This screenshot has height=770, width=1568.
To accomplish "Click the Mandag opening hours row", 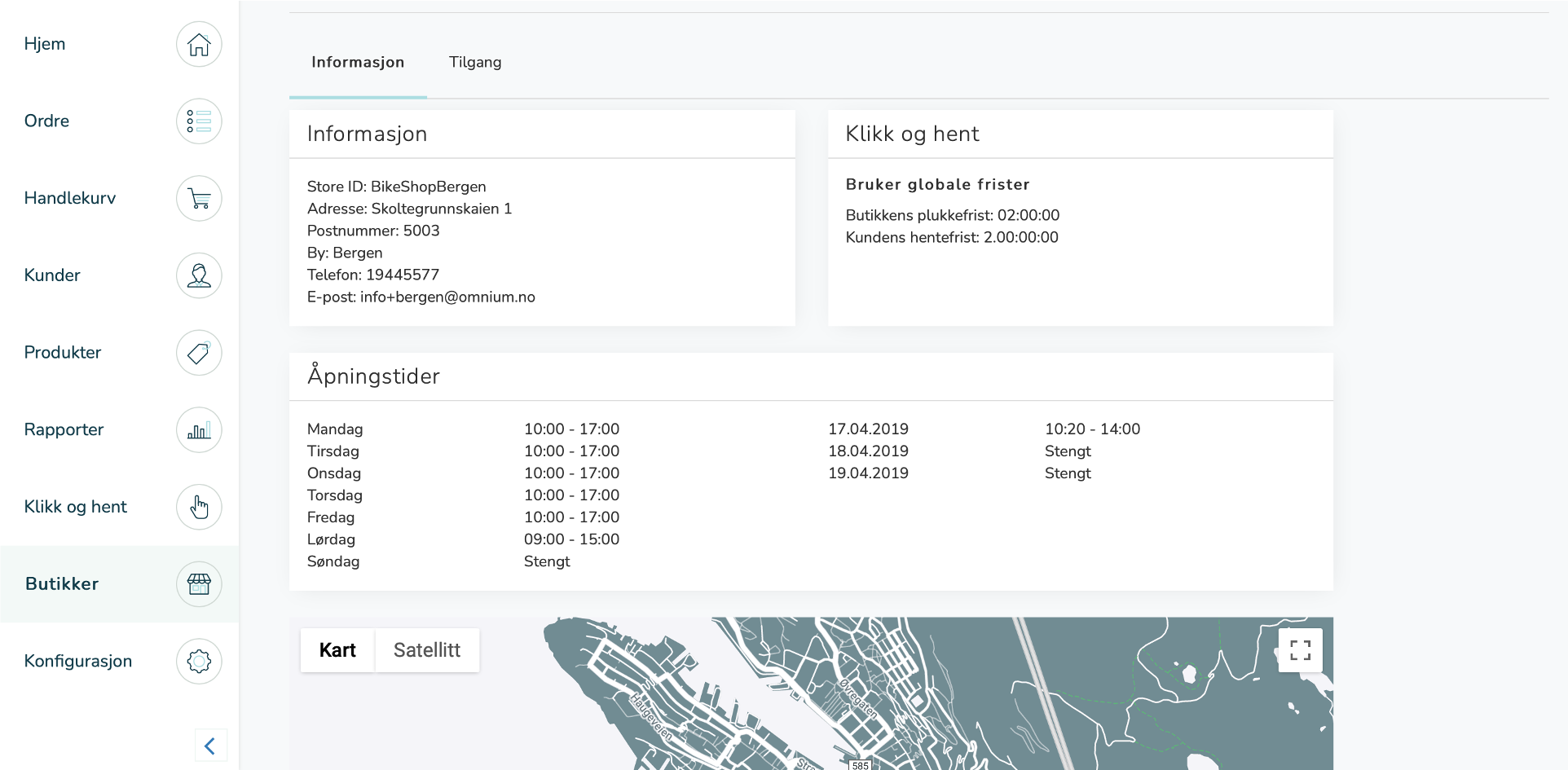I will 464,429.
